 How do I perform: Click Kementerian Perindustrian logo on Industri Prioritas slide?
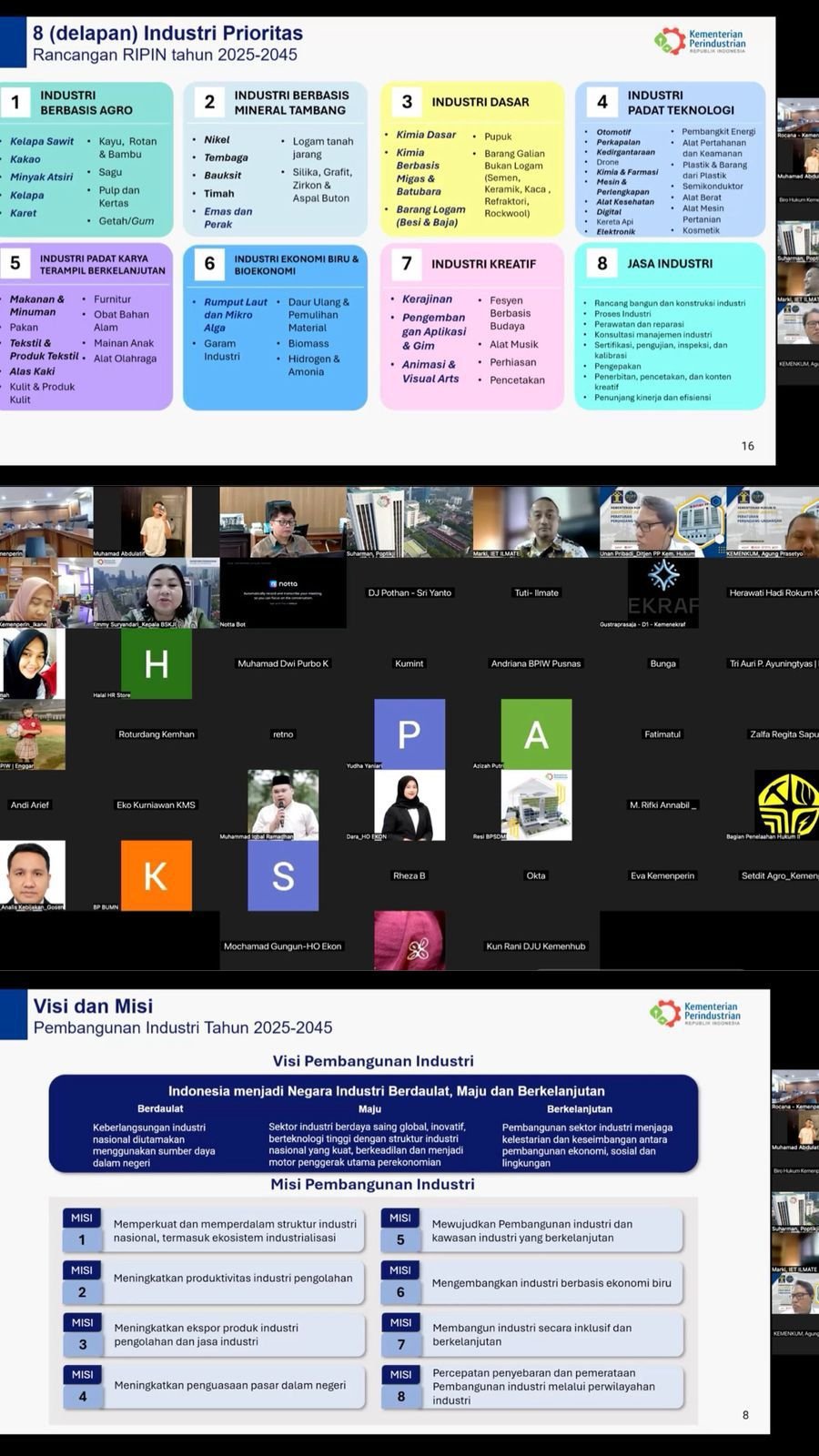(x=700, y=41)
